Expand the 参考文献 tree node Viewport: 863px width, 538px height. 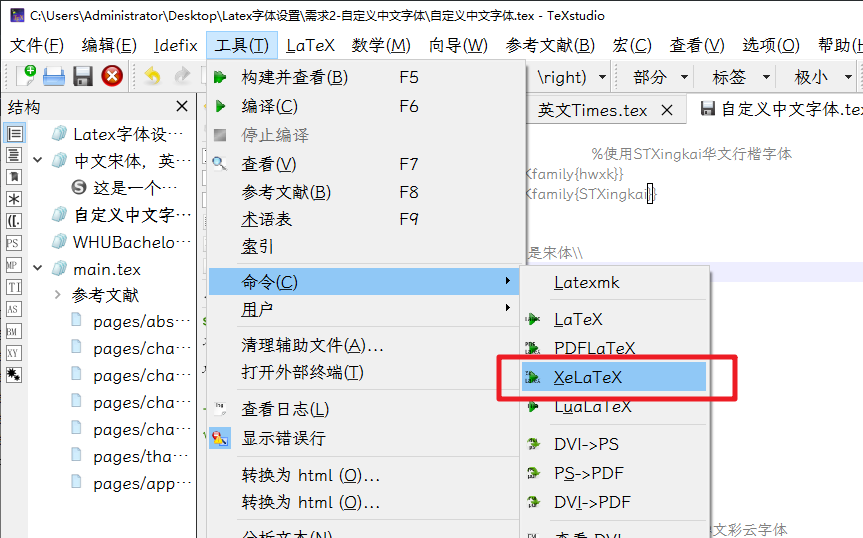click(x=57, y=295)
